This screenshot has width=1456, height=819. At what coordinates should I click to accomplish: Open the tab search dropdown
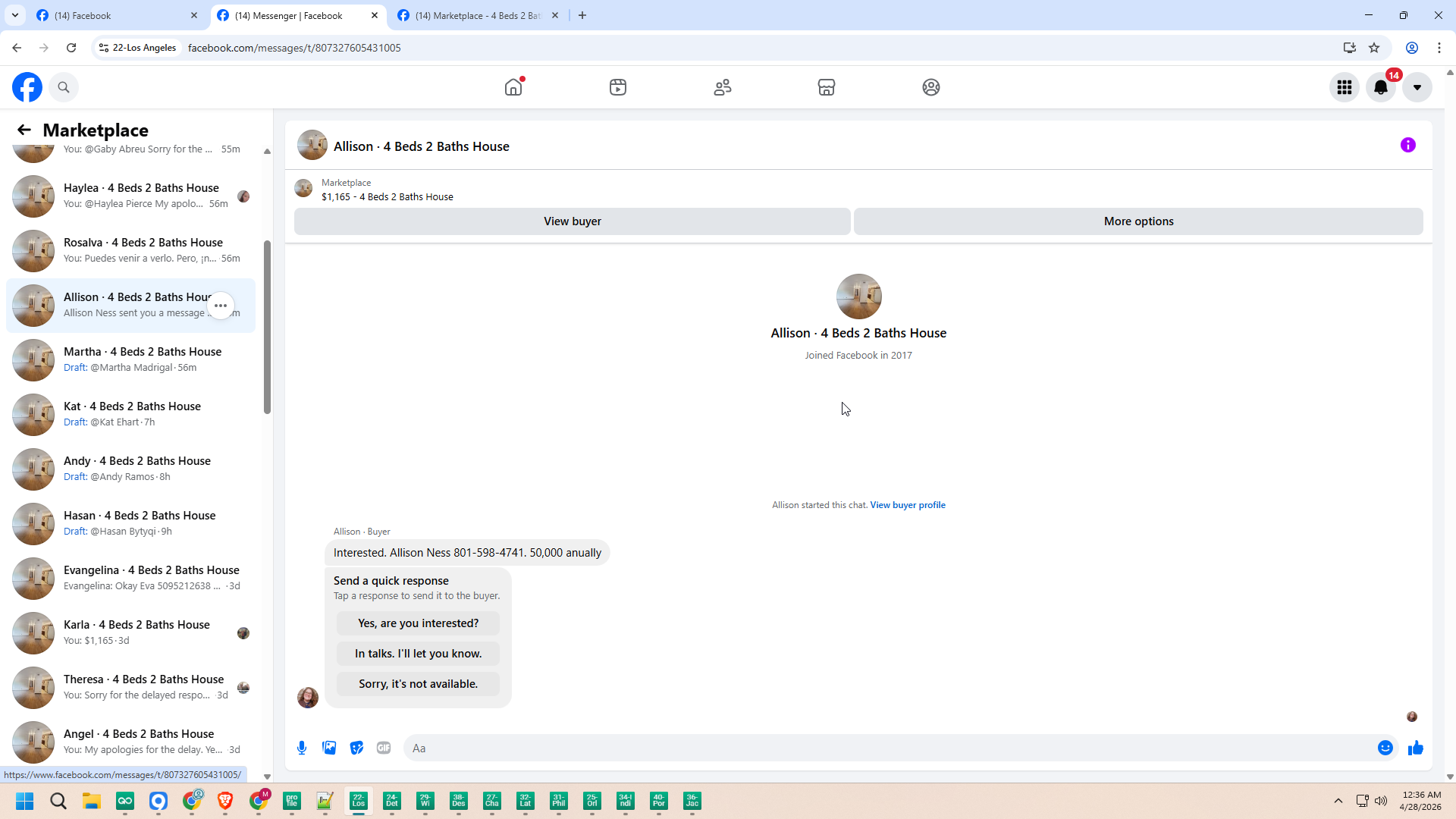point(15,15)
